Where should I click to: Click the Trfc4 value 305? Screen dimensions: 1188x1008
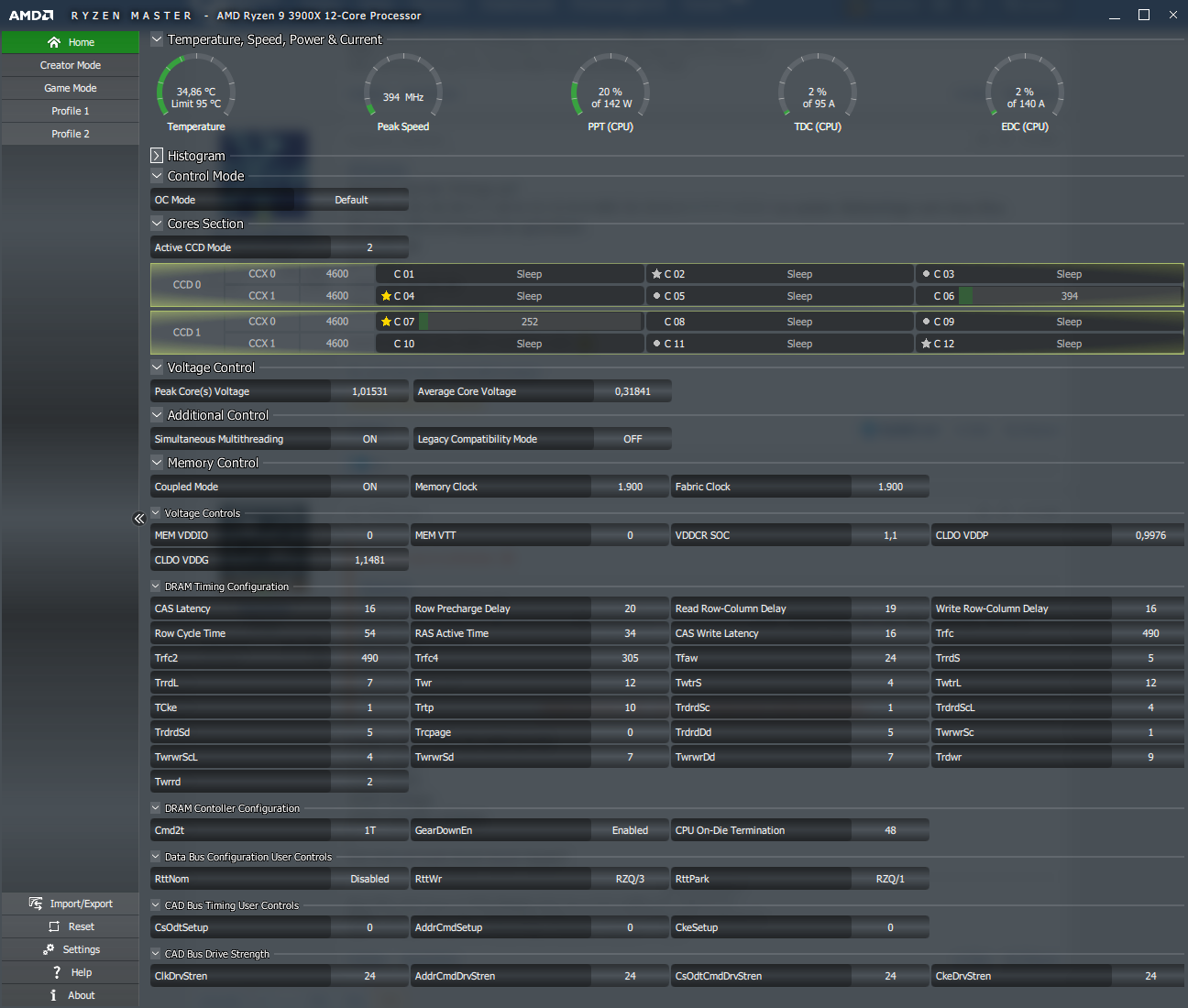(630, 658)
